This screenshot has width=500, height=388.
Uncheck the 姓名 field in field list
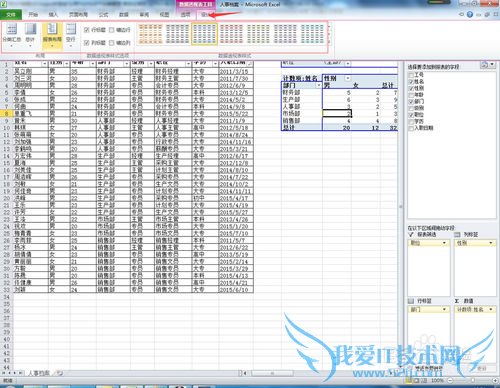click(x=411, y=81)
